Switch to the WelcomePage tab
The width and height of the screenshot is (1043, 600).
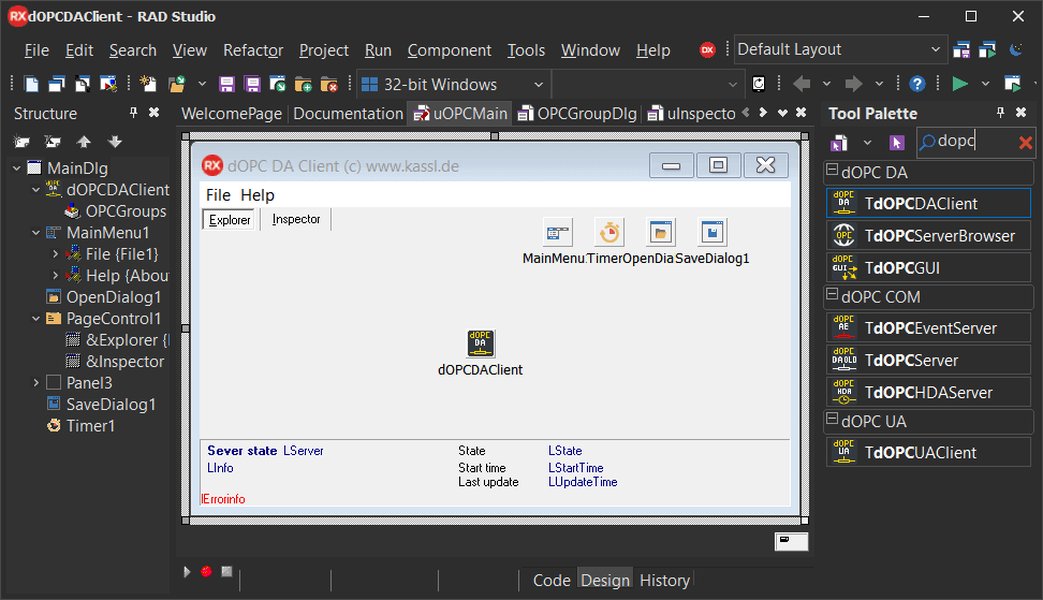tap(231, 114)
